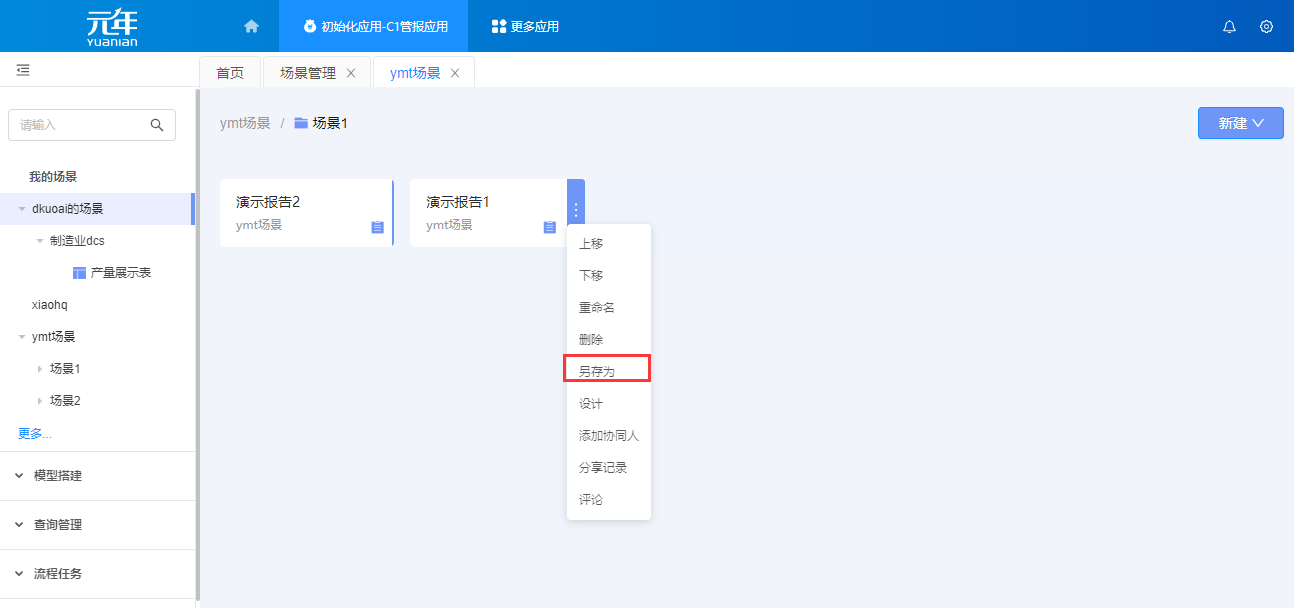Image resolution: width=1294 pixels, height=608 pixels.
Task: Close the 场景管理 tab
Action: (x=351, y=73)
